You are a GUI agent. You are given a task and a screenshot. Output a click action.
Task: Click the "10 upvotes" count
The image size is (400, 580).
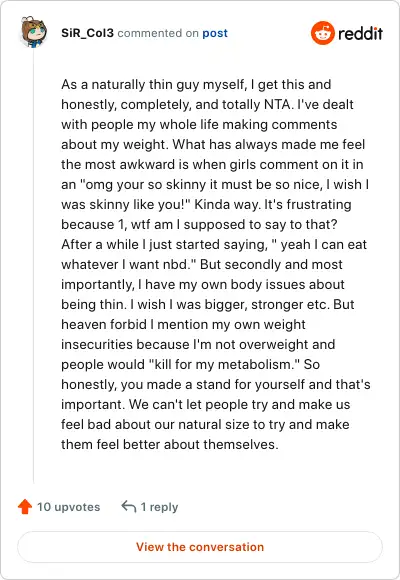(68, 507)
